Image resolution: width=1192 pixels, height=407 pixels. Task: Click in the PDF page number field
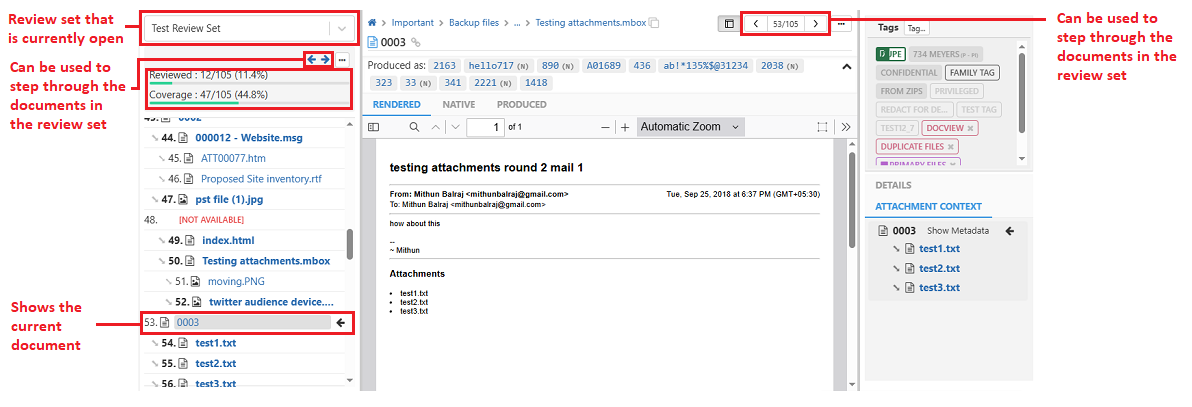click(x=484, y=127)
